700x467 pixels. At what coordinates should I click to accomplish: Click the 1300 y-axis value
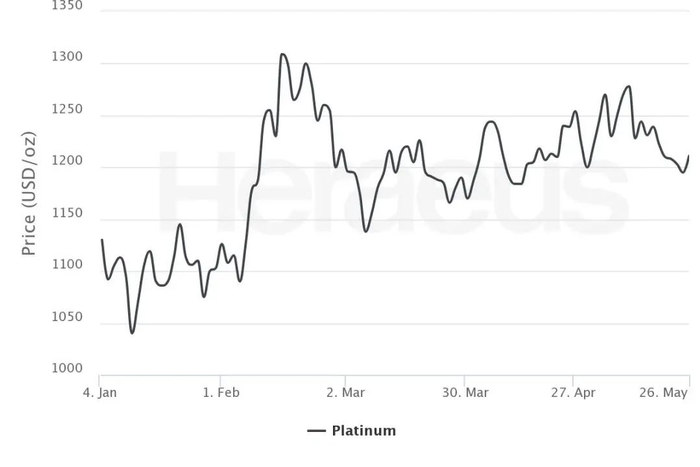(x=67, y=59)
